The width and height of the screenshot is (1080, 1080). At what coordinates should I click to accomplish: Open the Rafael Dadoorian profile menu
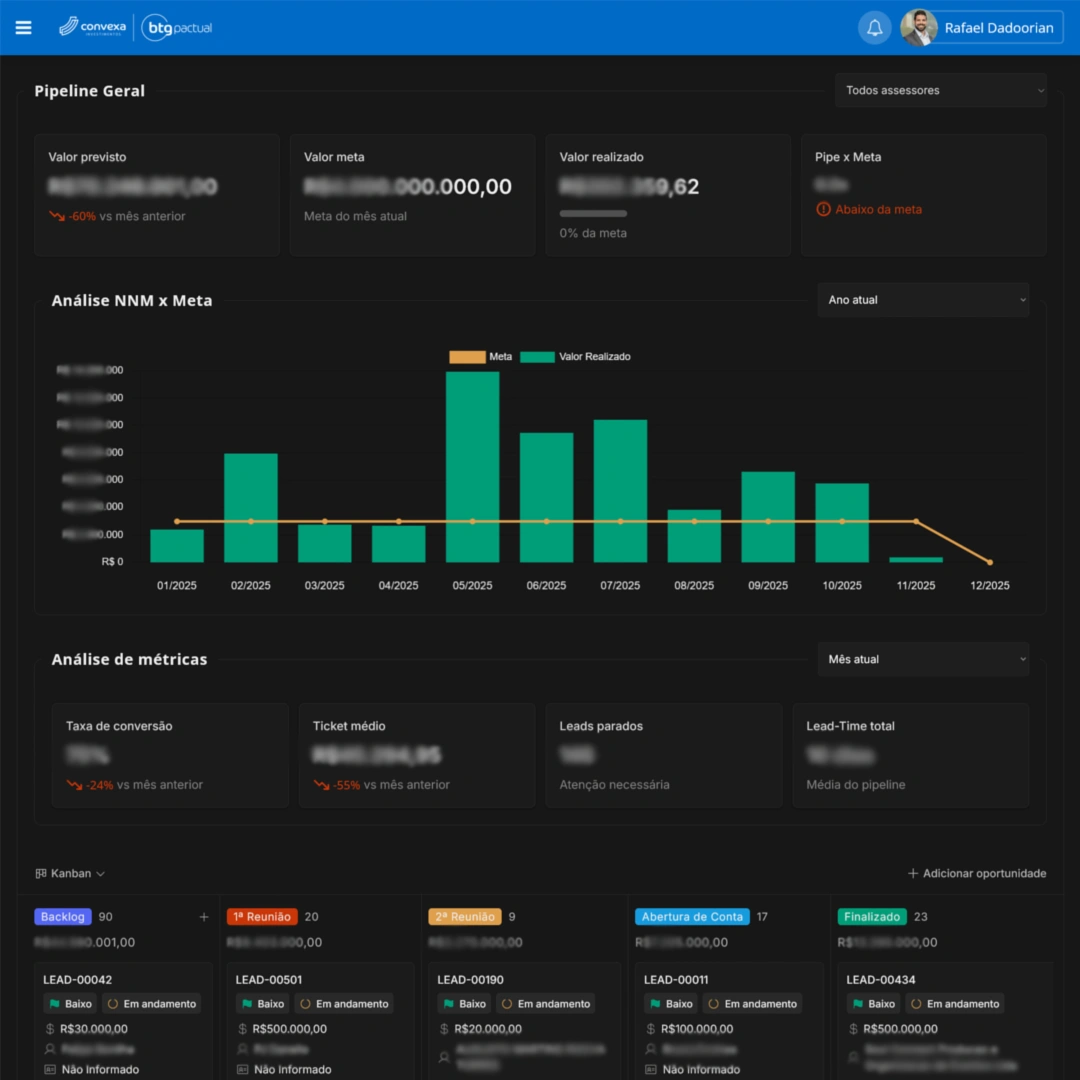(x=980, y=27)
